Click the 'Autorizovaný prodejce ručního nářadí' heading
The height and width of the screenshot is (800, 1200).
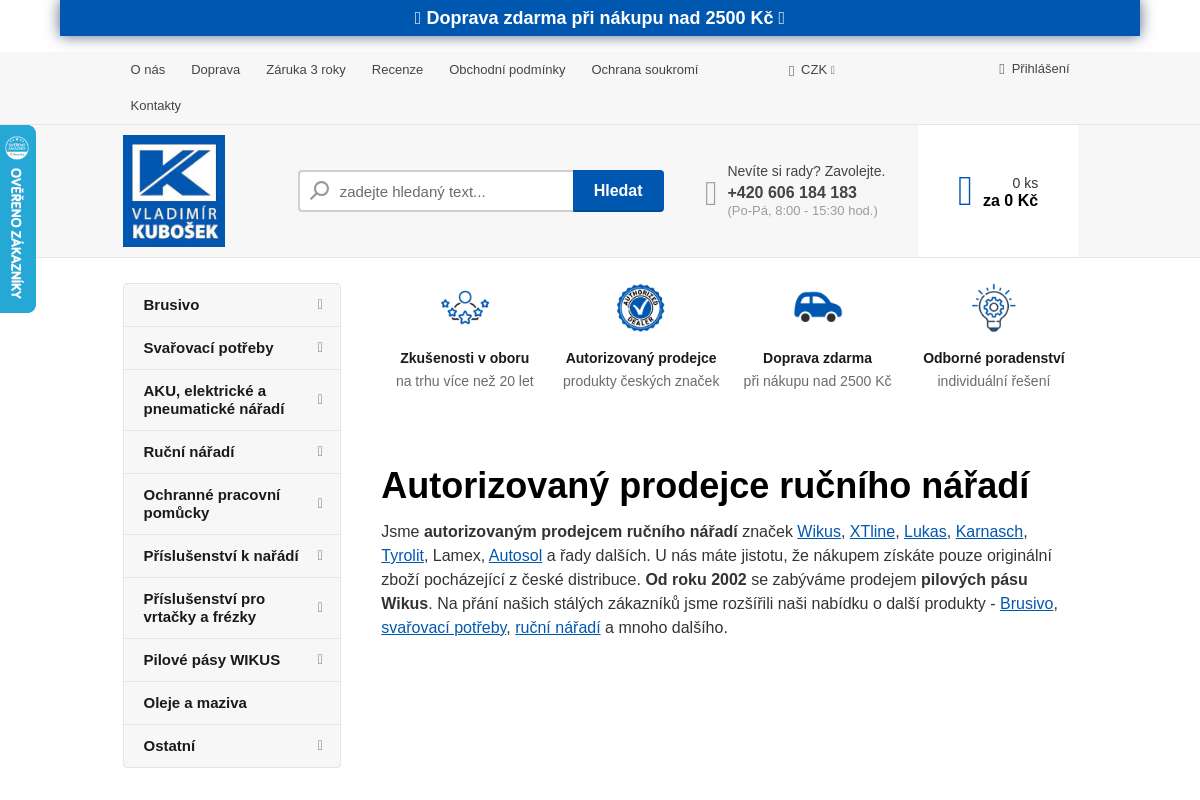click(705, 486)
